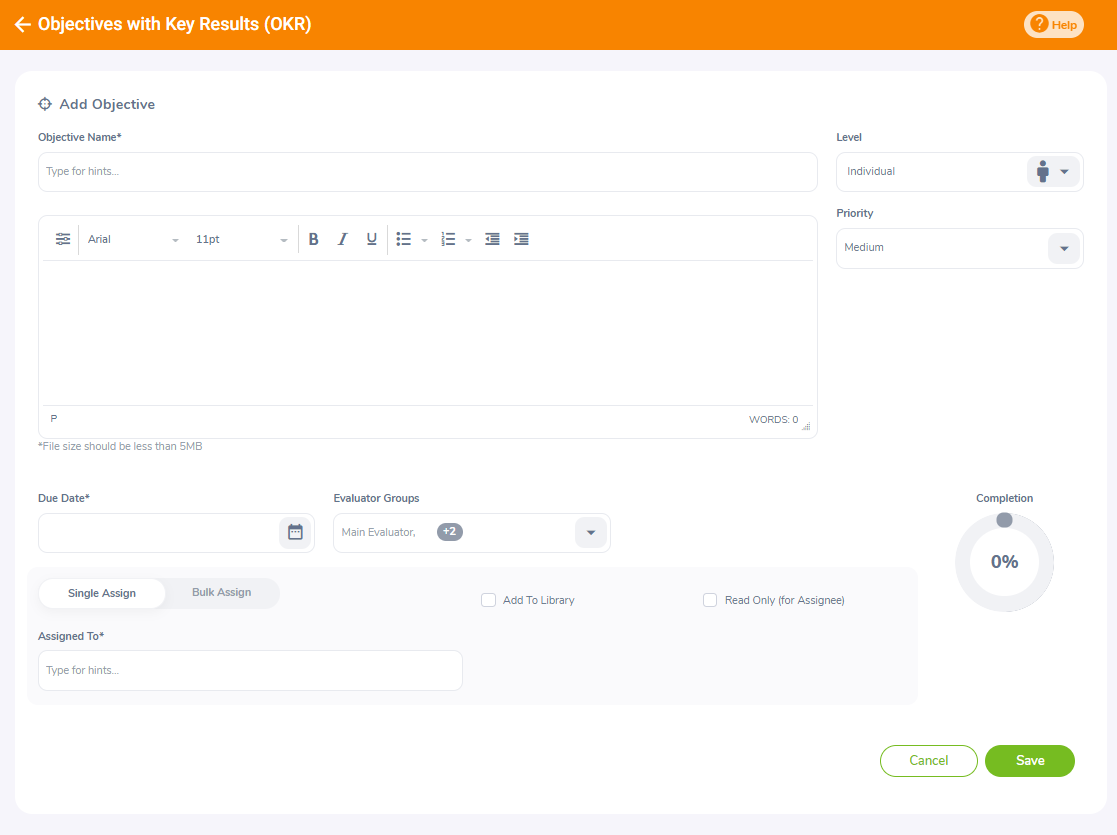Switch to Bulk Assign mode
This screenshot has width=1117, height=835.
tap(220, 591)
